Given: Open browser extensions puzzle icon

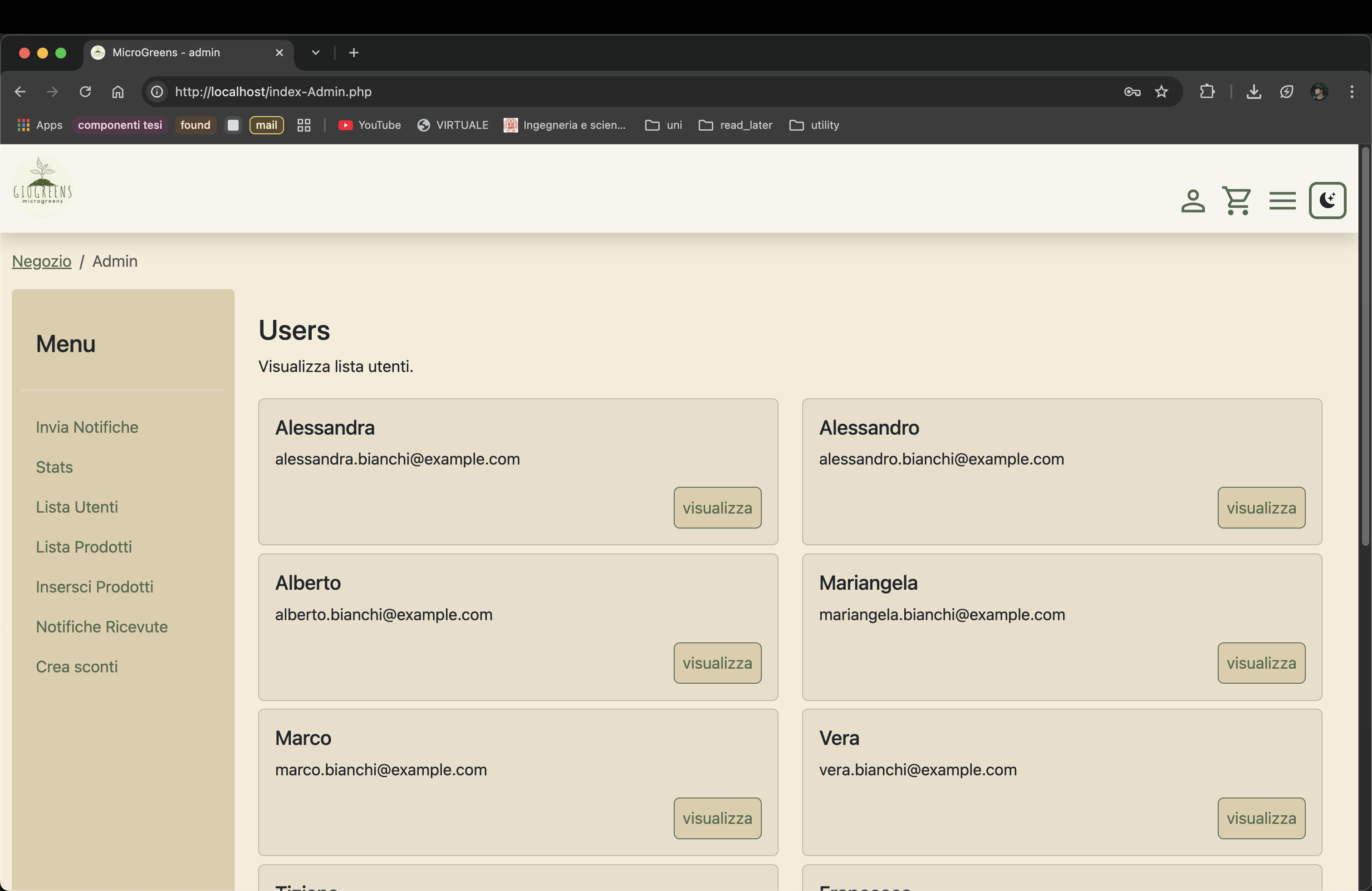Looking at the screenshot, I should click(1206, 92).
